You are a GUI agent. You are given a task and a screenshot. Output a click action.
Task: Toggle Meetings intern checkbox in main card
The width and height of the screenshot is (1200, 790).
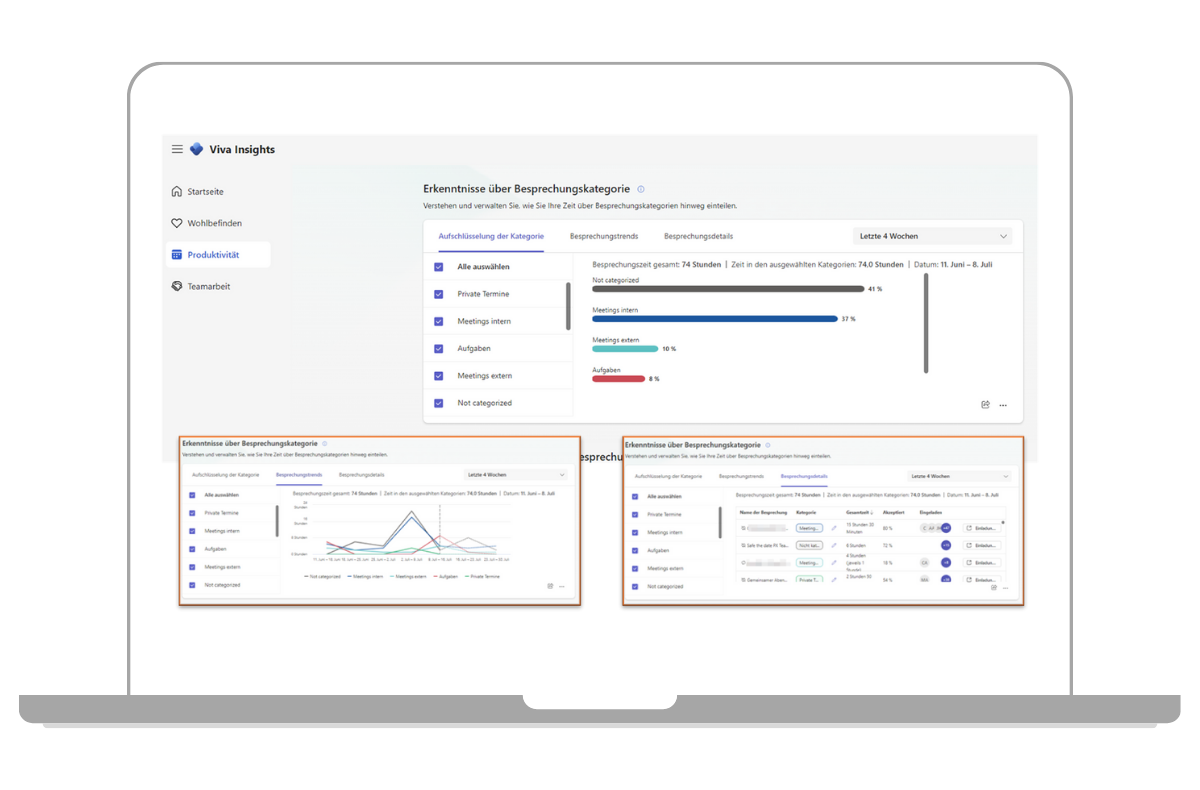tap(439, 321)
